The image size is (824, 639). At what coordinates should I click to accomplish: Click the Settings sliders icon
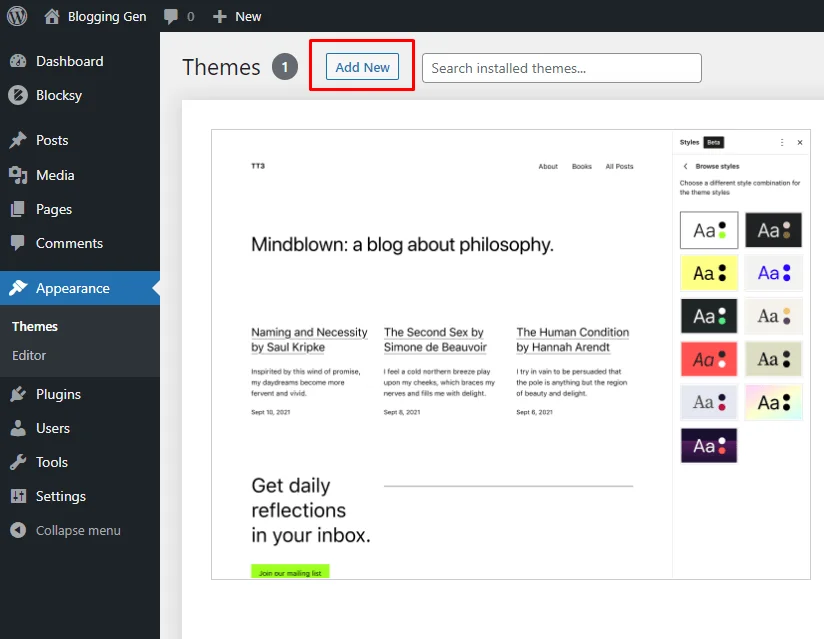[18, 497]
